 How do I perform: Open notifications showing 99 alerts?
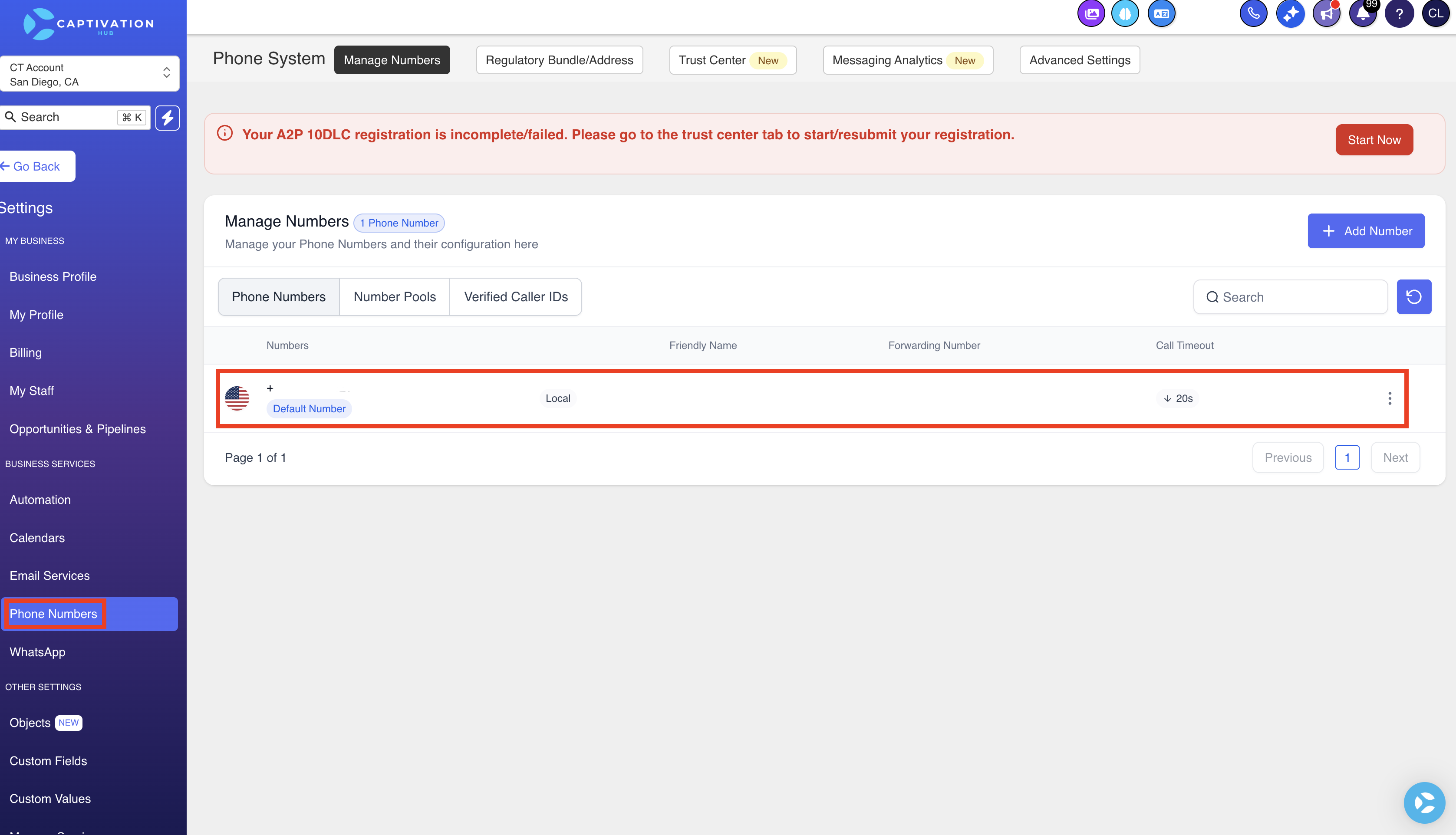click(1363, 13)
